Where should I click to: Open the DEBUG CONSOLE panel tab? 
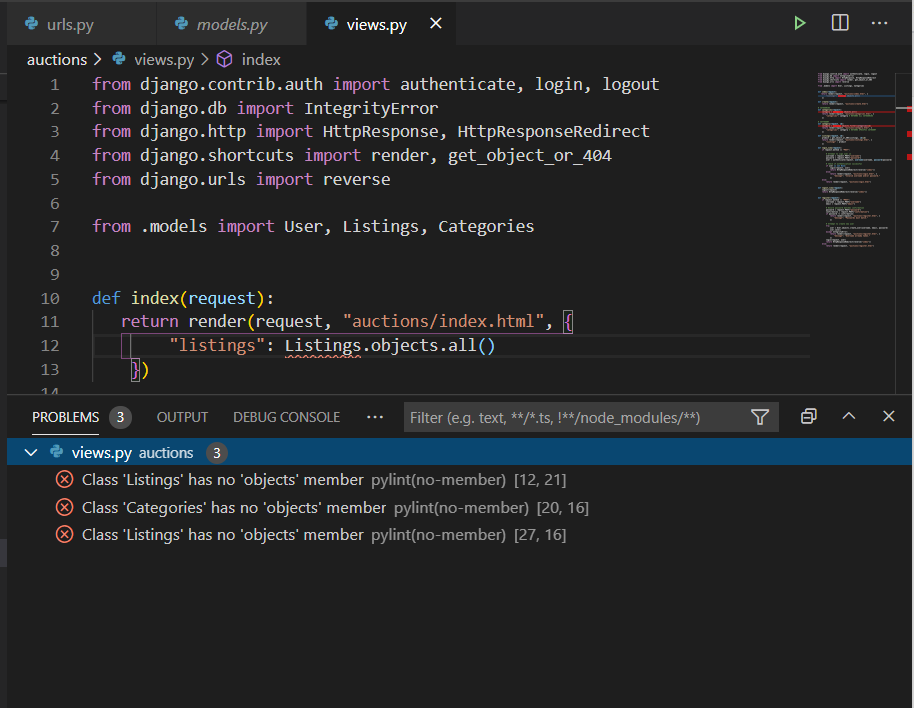(286, 417)
